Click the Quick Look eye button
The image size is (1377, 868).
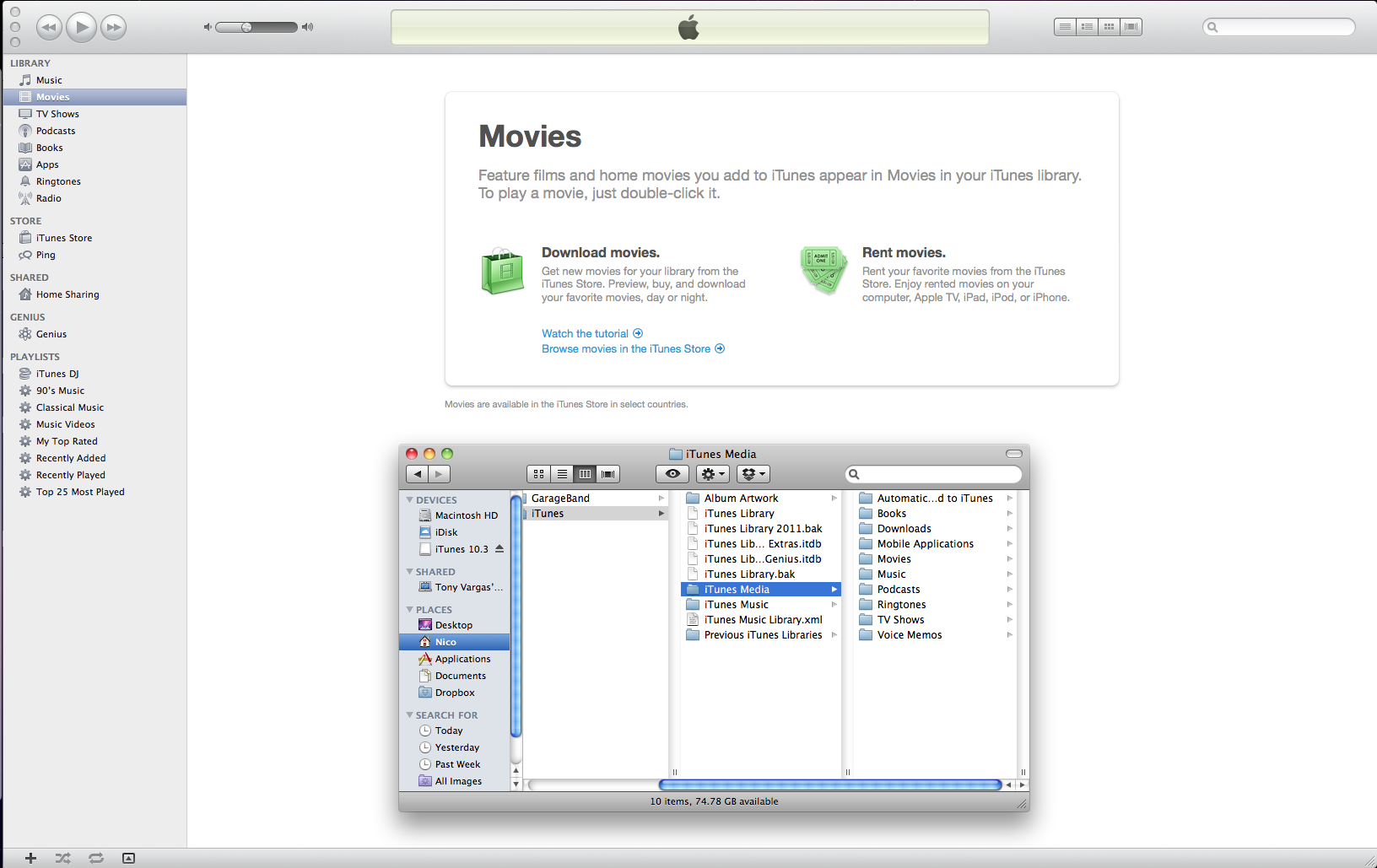(x=672, y=474)
